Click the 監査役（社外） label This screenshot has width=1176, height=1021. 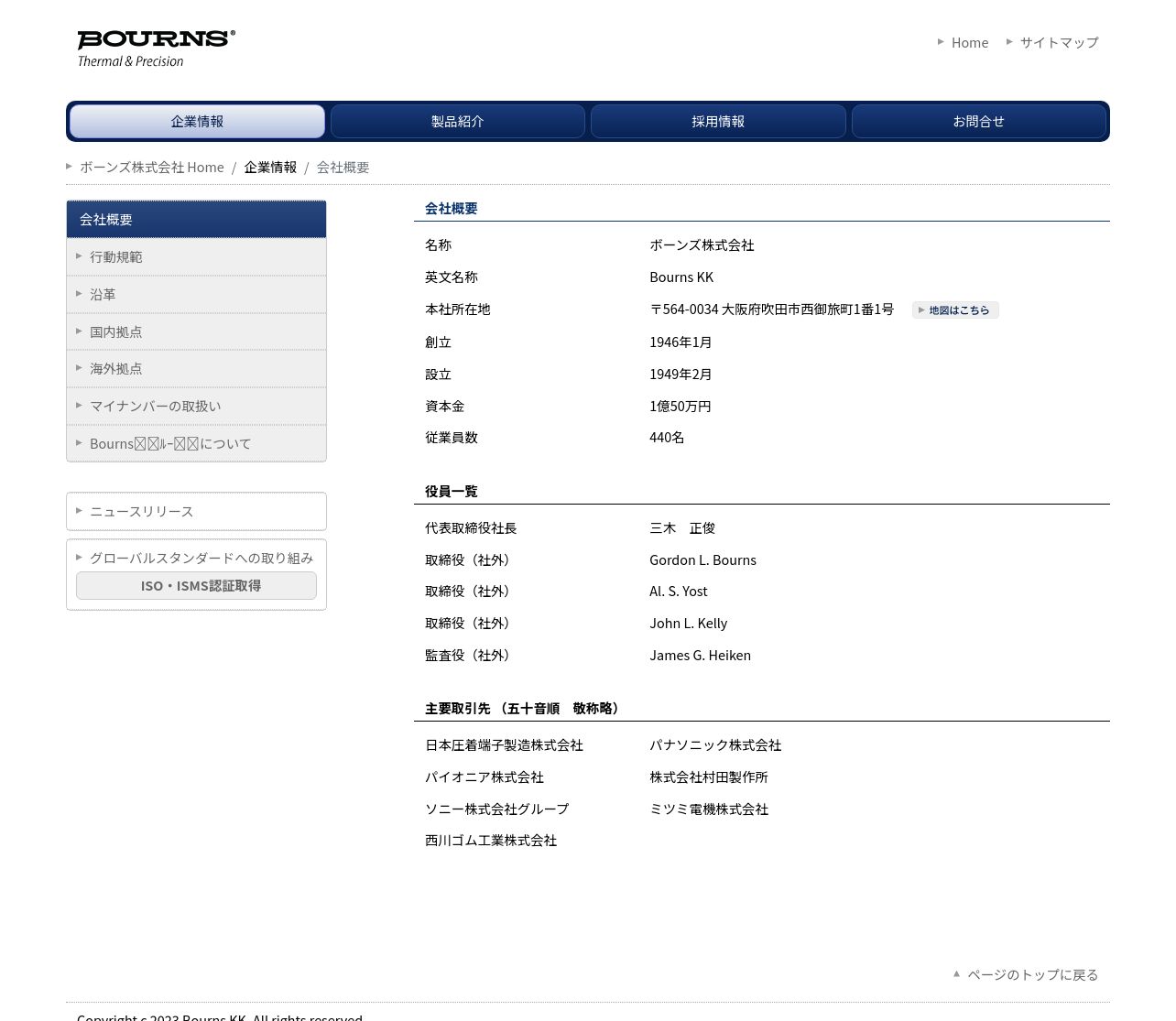[x=469, y=656]
